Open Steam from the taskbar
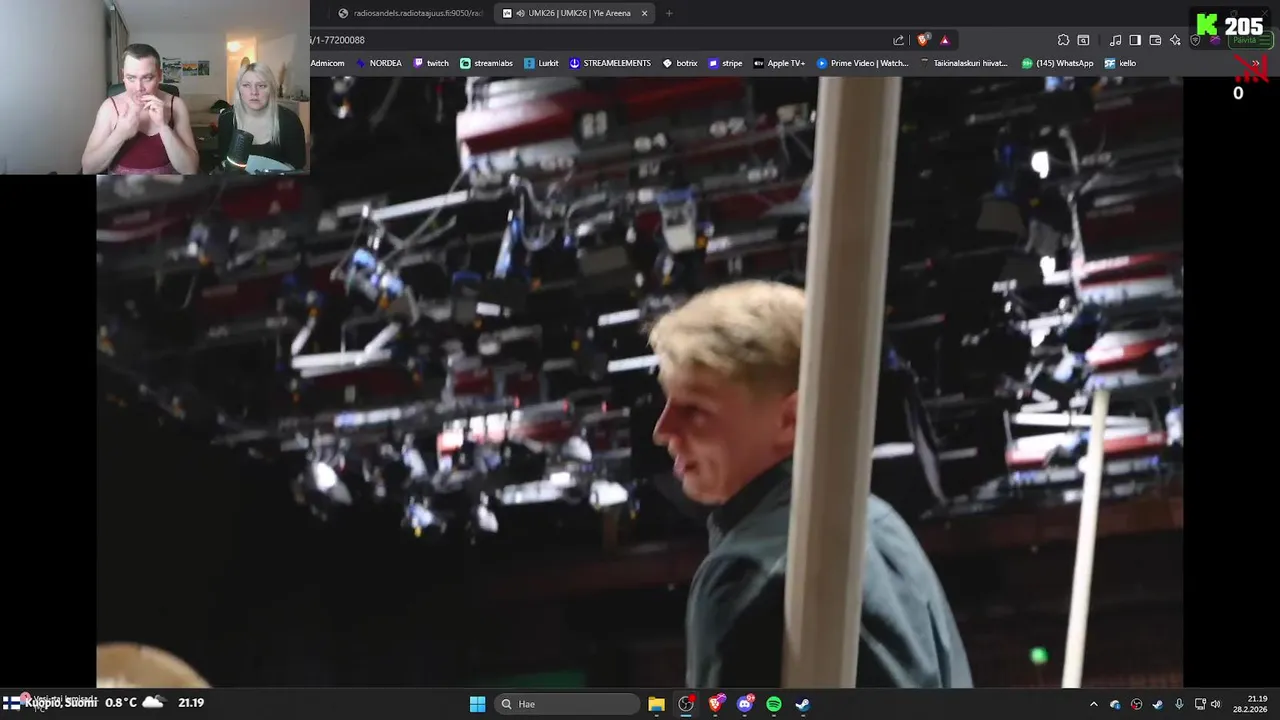 (x=802, y=704)
